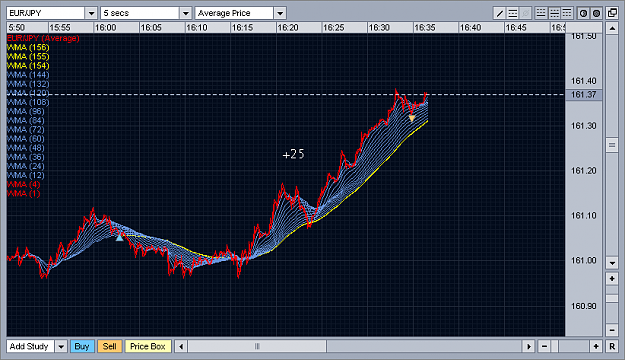The height and width of the screenshot is (360, 625).
Task: Click the down arrow of the price scrollbar
Action: [x=612, y=262]
